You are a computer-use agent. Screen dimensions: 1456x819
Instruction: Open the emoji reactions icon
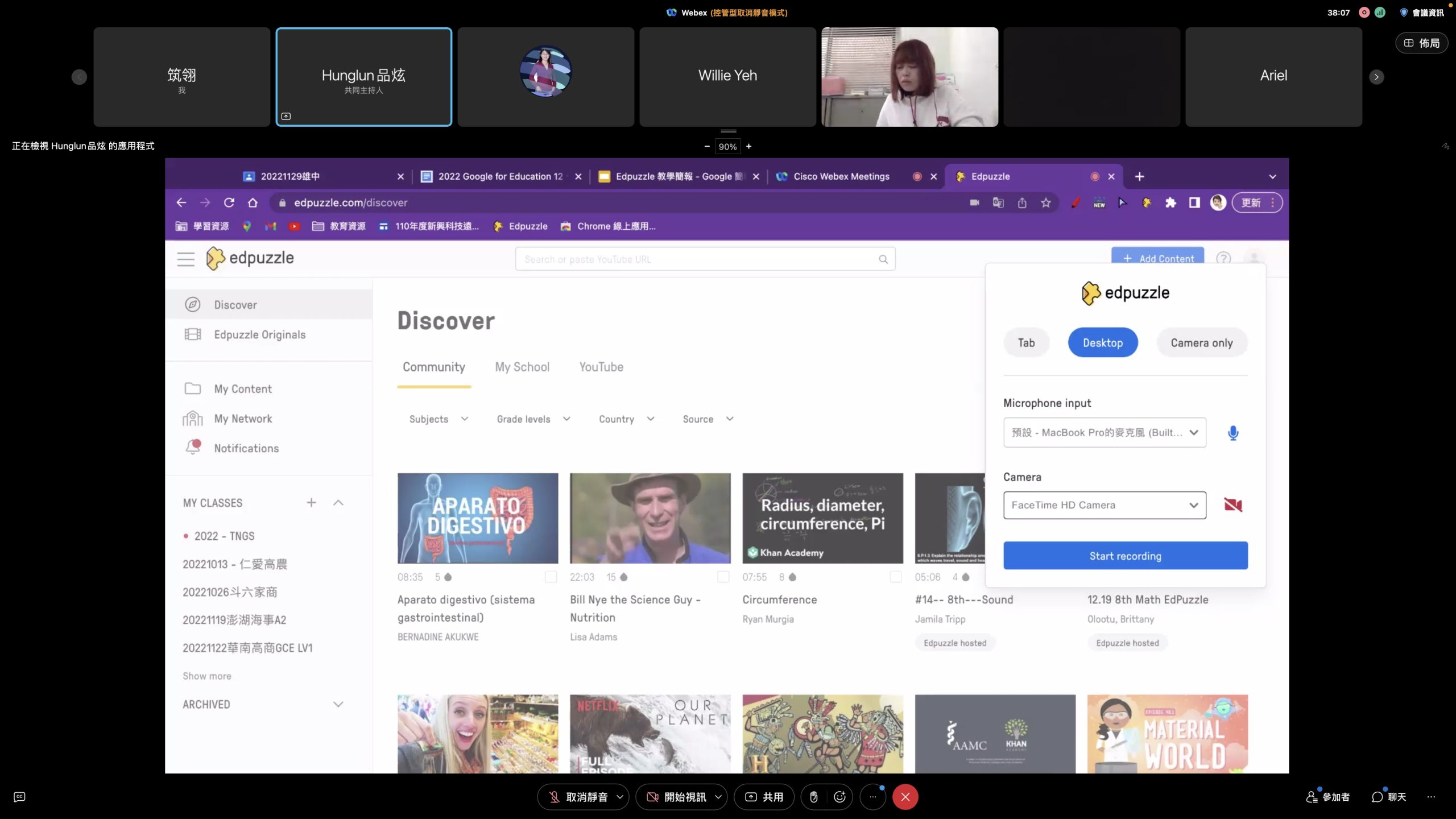point(839,797)
